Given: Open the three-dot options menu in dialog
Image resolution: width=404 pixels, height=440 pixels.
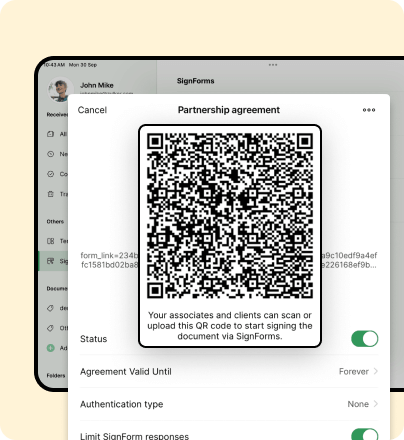Looking at the screenshot, I should coord(369,110).
